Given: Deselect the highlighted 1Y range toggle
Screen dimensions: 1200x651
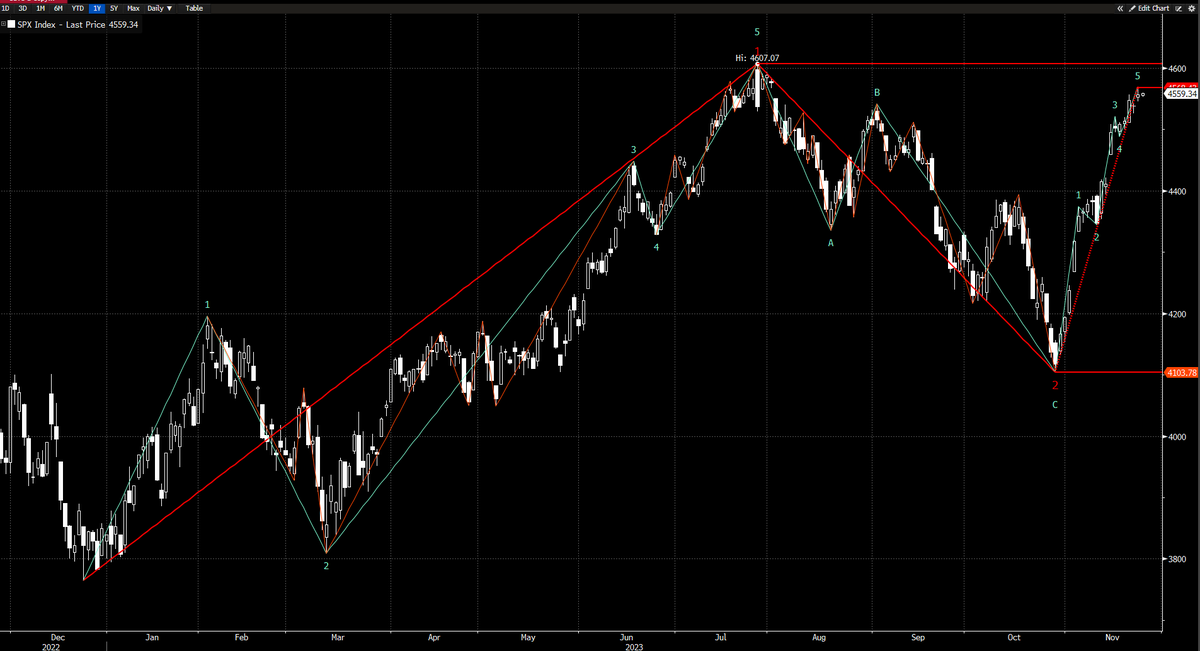Looking at the screenshot, I should pos(97,8).
